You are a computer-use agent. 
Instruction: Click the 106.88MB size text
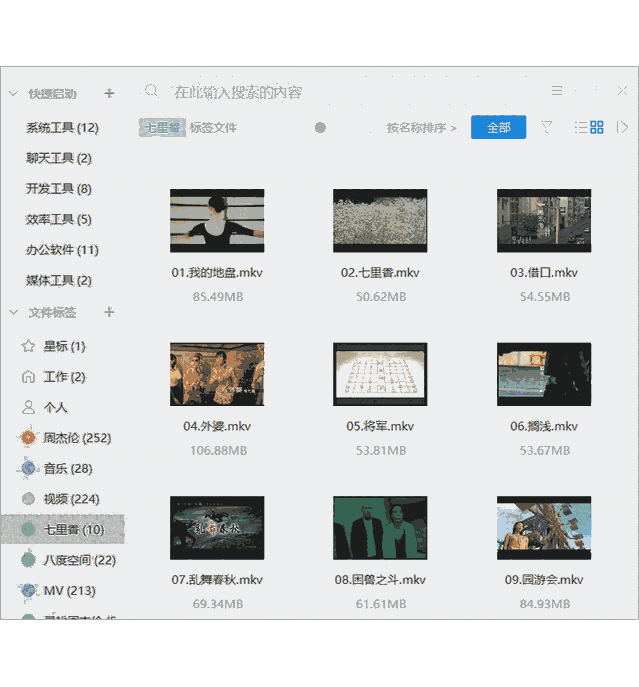(x=219, y=450)
